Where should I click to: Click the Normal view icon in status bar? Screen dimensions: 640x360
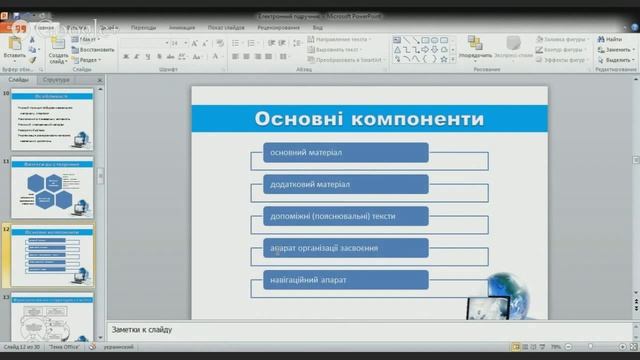coord(516,347)
